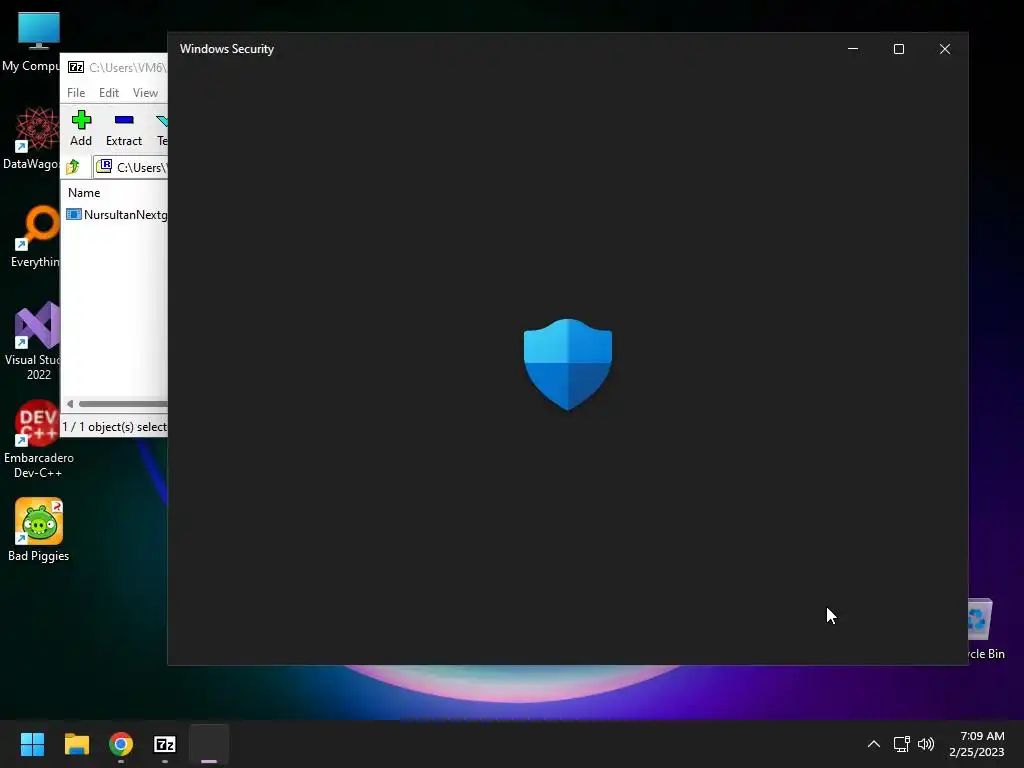Screen dimensions: 1024x768
Task: Switch to 7-Zip in the taskbar
Action: (165, 744)
